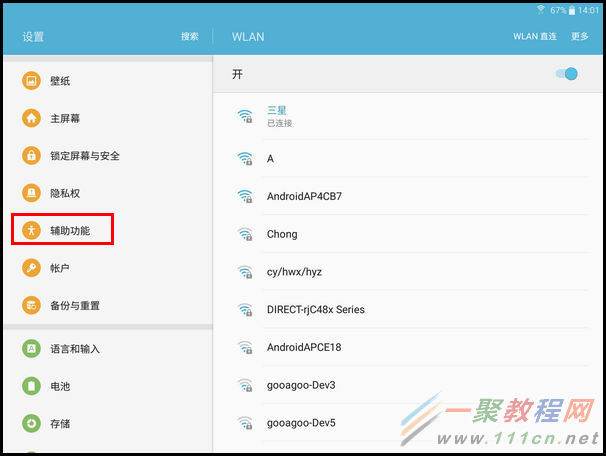Select 锁定屏幕与安全 entry

[x=108, y=156]
